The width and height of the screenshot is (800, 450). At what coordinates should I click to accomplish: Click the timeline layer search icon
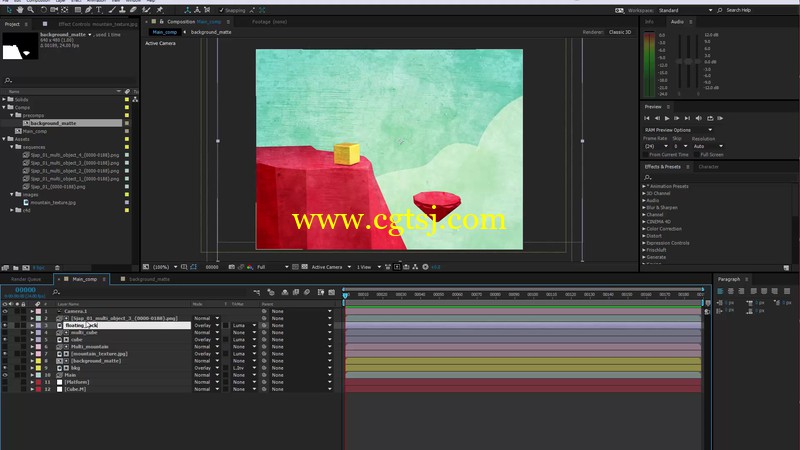point(56,292)
